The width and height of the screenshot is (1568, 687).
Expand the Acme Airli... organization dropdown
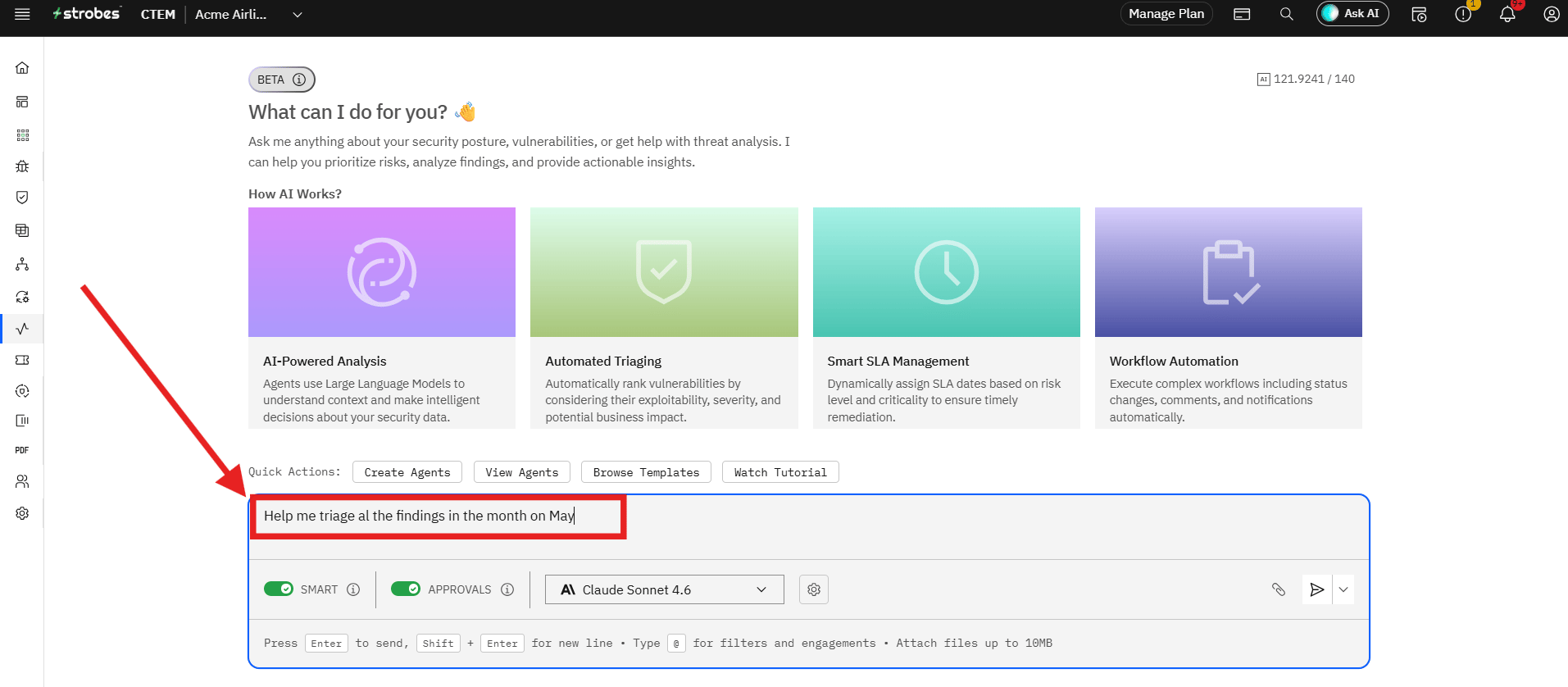click(248, 14)
